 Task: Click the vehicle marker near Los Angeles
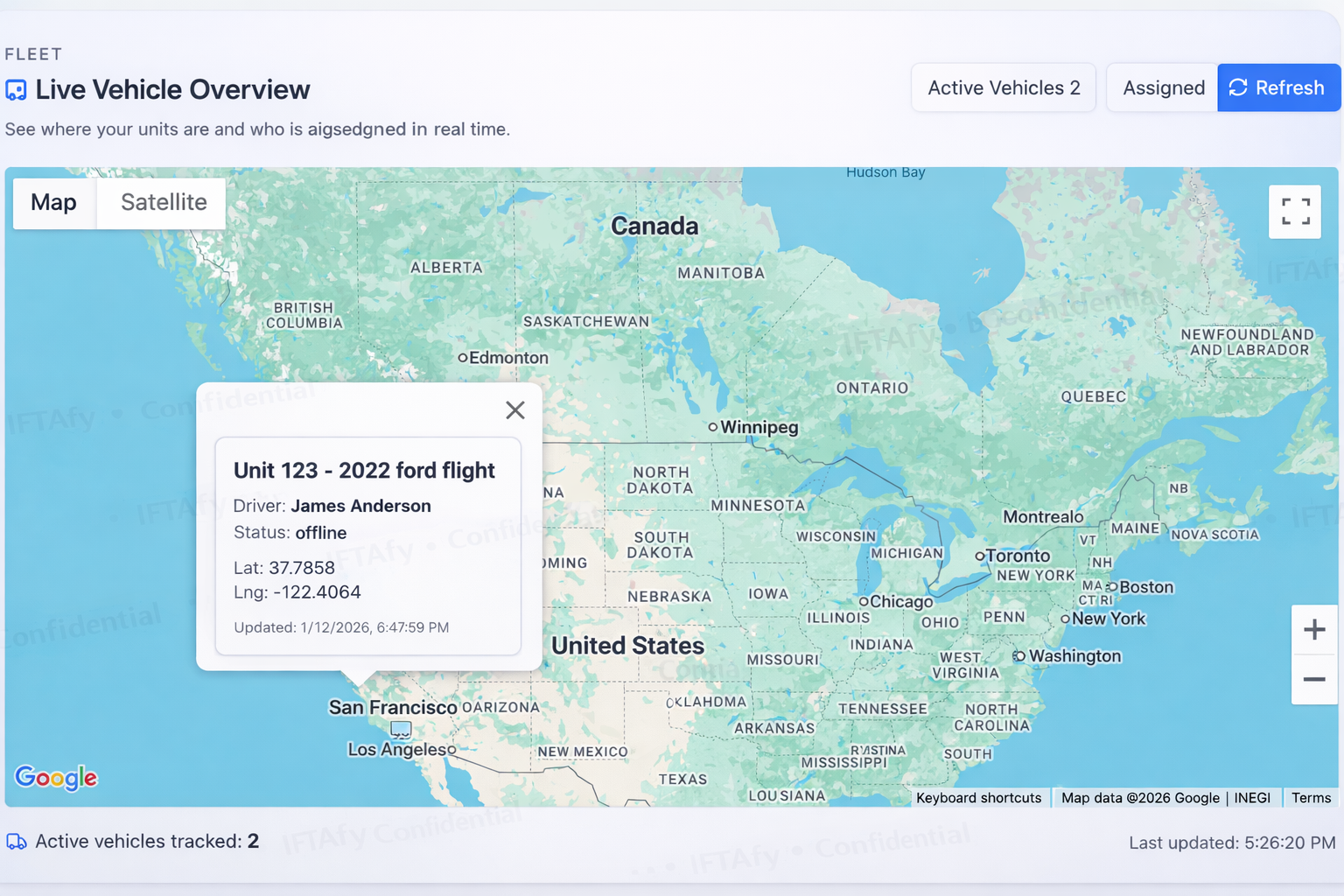coord(402,729)
